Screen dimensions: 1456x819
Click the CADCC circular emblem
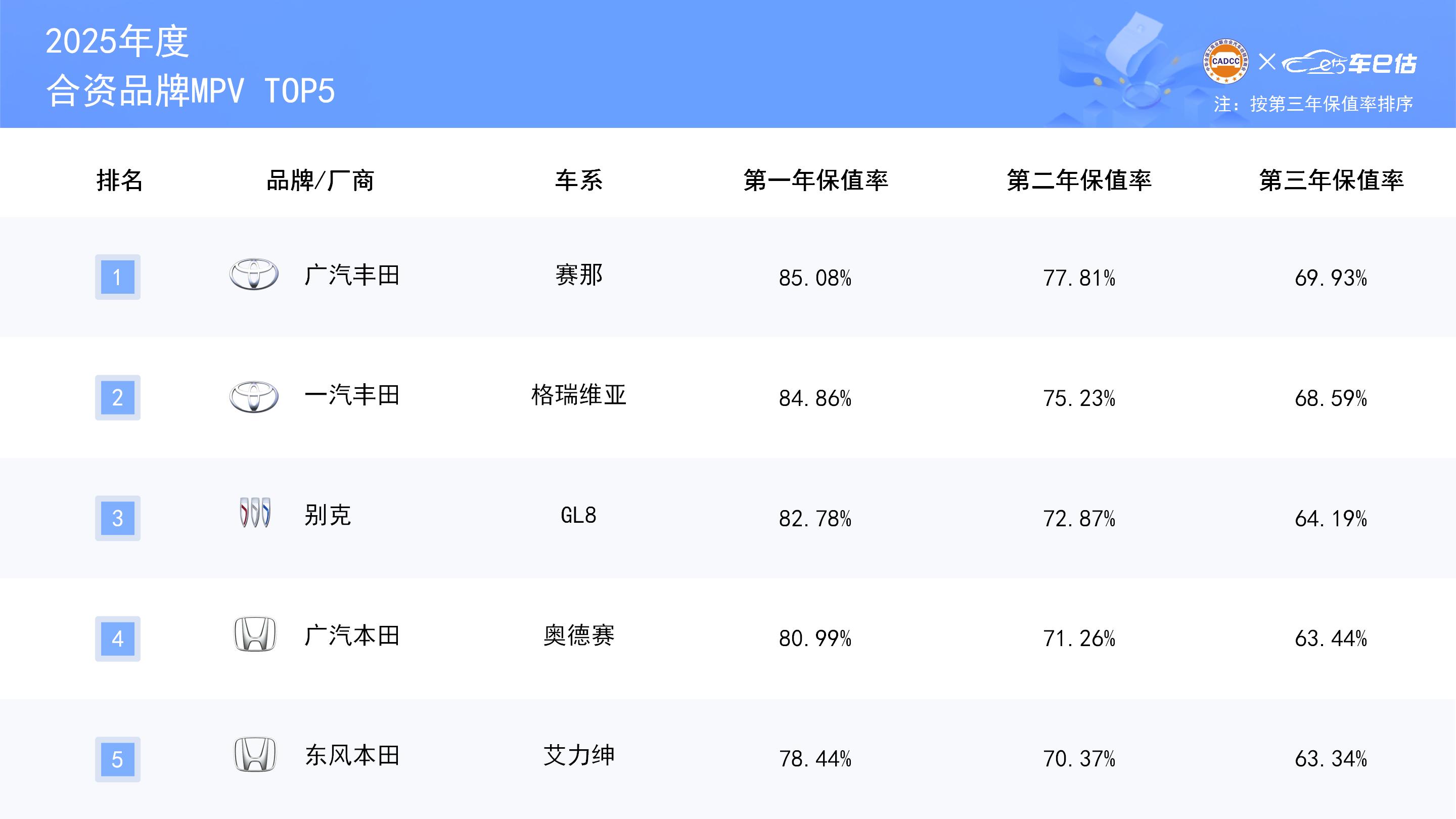(x=1225, y=61)
